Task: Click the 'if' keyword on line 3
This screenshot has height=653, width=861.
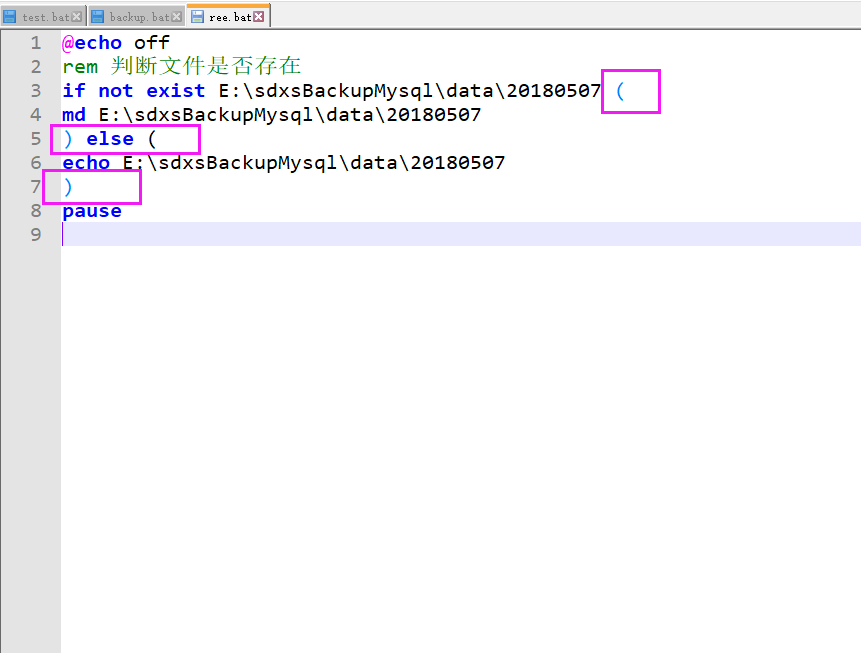Action: [x=74, y=91]
